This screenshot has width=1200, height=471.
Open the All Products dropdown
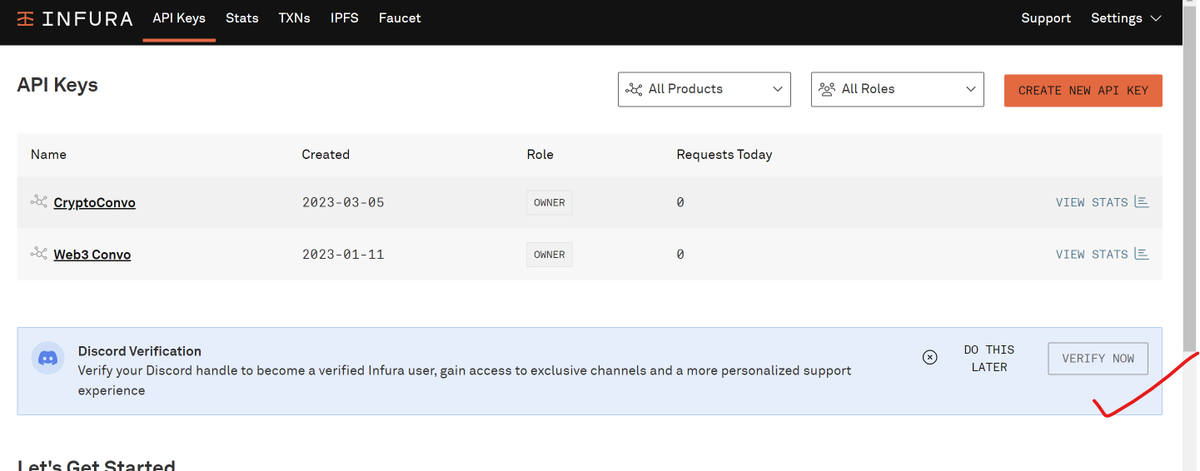point(704,89)
